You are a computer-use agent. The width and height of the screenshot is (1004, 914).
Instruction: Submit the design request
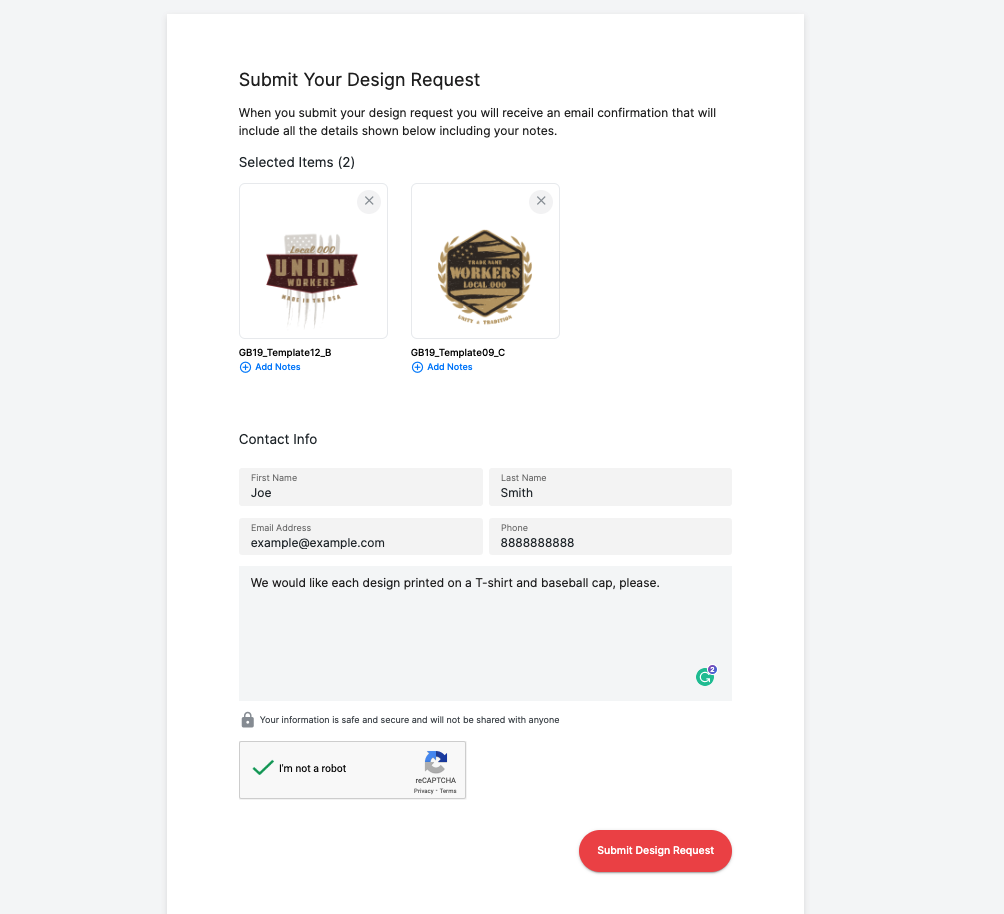point(655,851)
